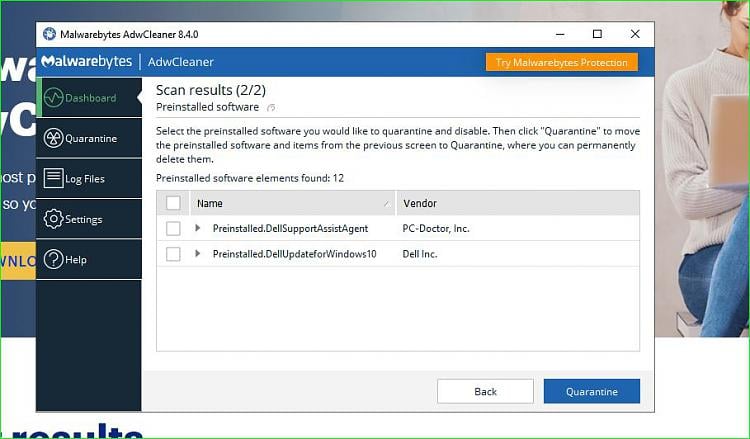Expand the Preinstalled.DellSupportAssistAgent row
This screenshot has width=750, height=439.
click(x=198, y=228)
